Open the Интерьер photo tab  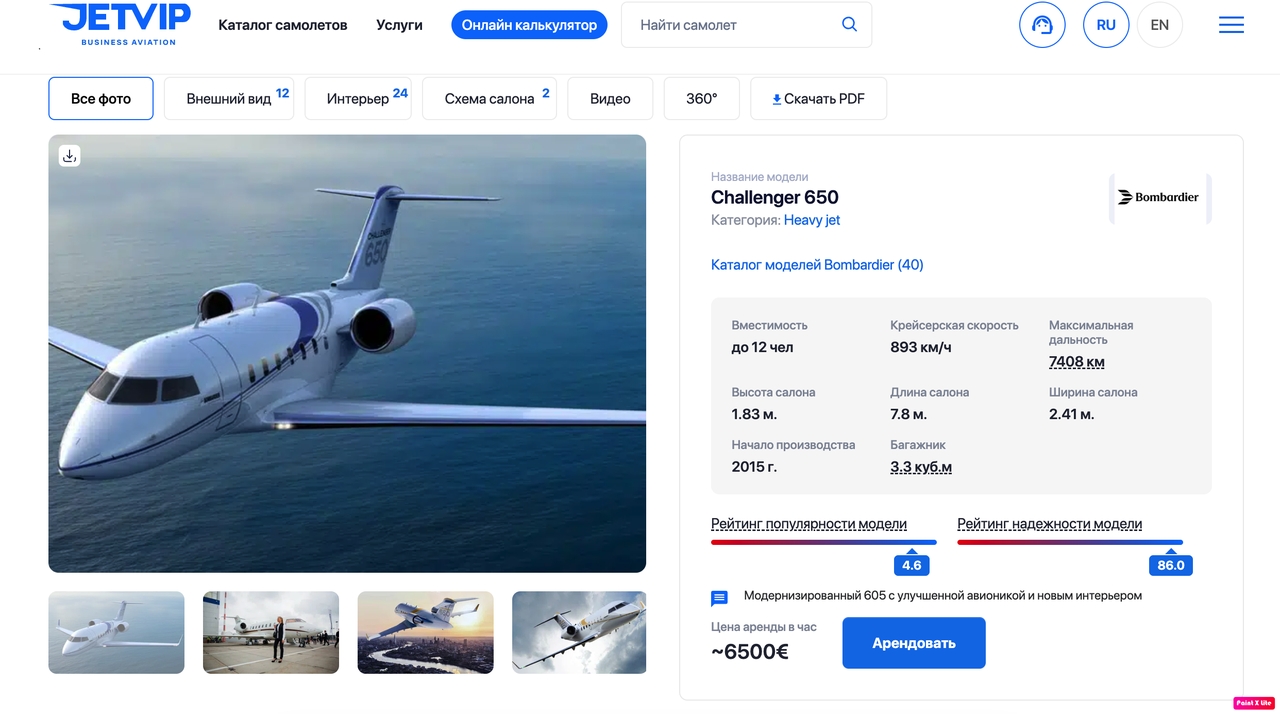click(x=358, y=99)
